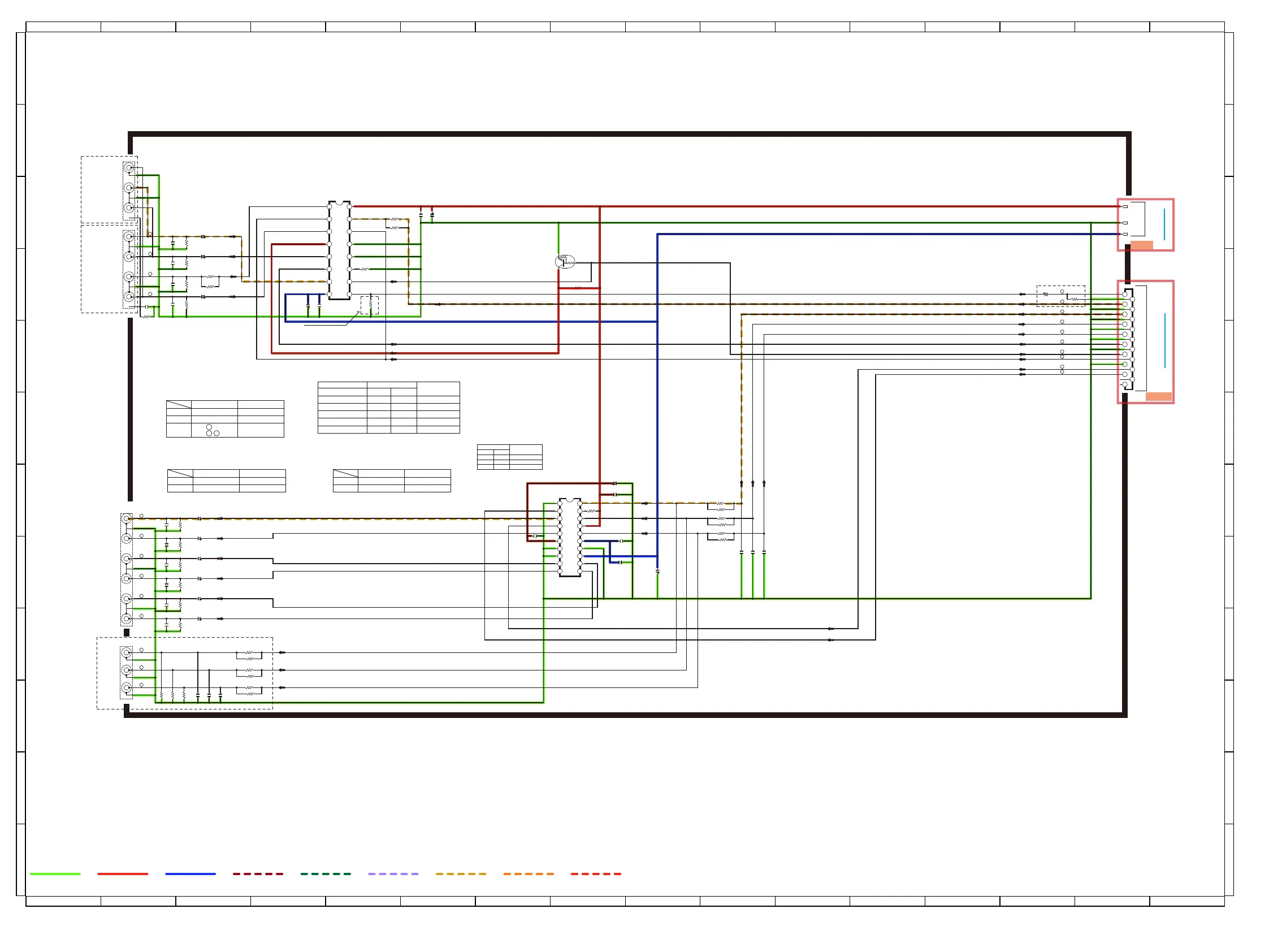Click the orange label in upper pink box
1282x952 pixels.
(1141, 245)
